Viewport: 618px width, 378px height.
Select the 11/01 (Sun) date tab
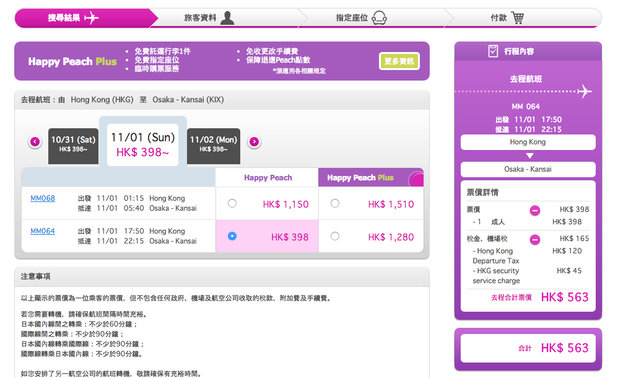click(143, 145)
